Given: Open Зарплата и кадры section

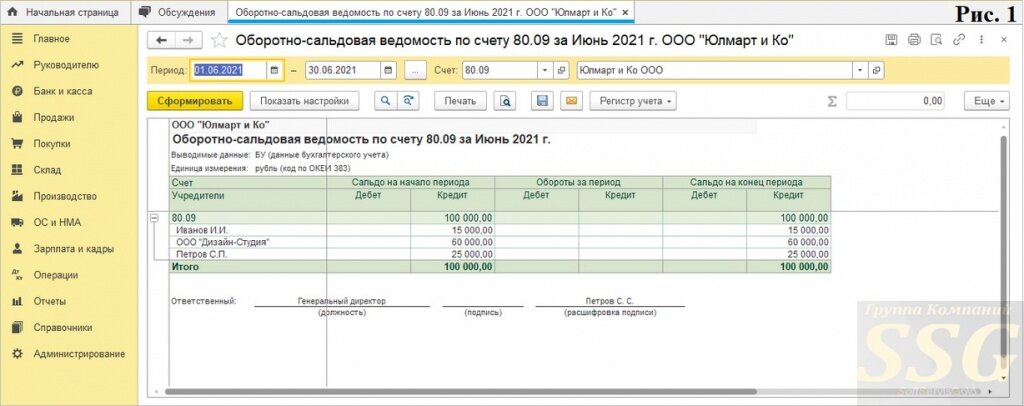Looking at the screenshot, I should (x=69, y=249).
